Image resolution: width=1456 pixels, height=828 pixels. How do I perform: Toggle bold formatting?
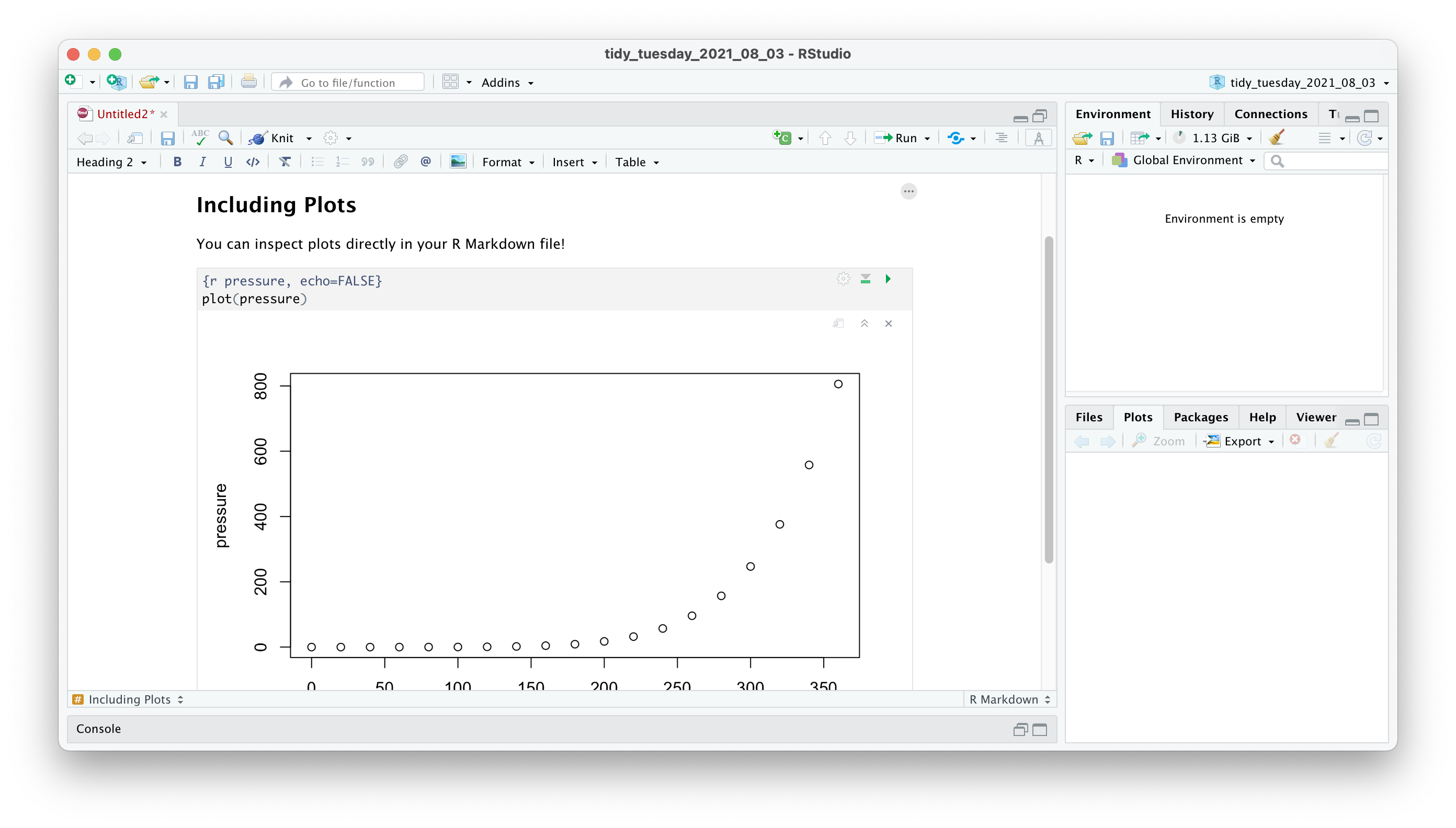pyautogui.click(x=177, y=162)
